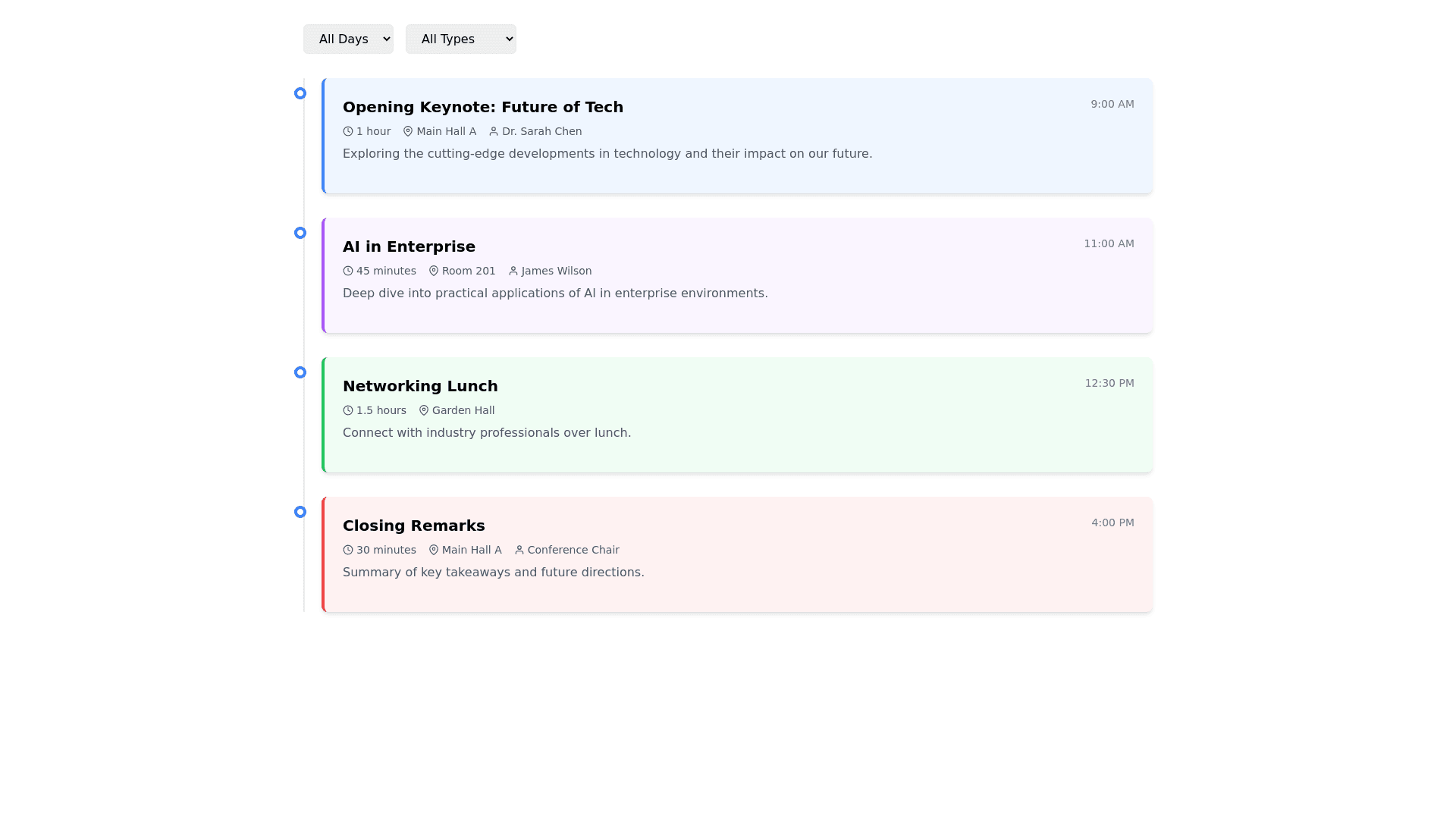The image size is (1456, 819).
Task: Click the Closing Remarks description text
Action: (493, 573)
